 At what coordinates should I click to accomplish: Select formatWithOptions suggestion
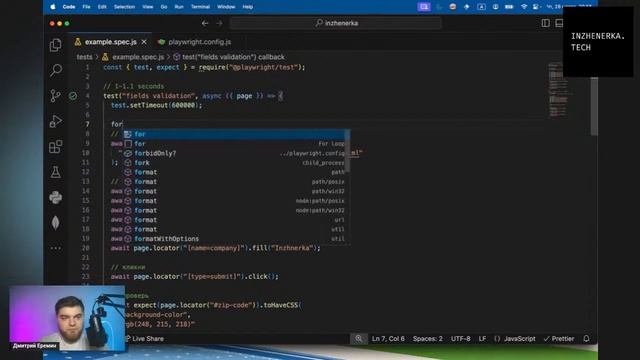[235, 238]
